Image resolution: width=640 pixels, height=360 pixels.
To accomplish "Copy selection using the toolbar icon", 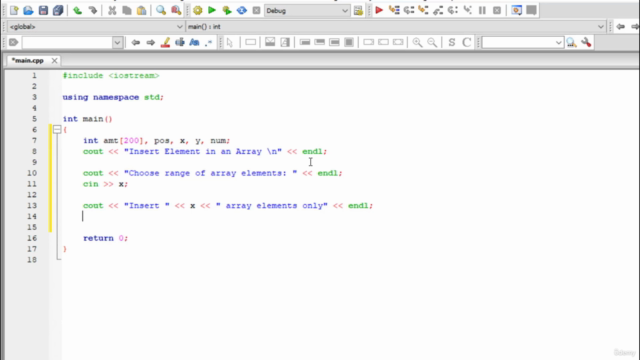I will click(127, 10).
